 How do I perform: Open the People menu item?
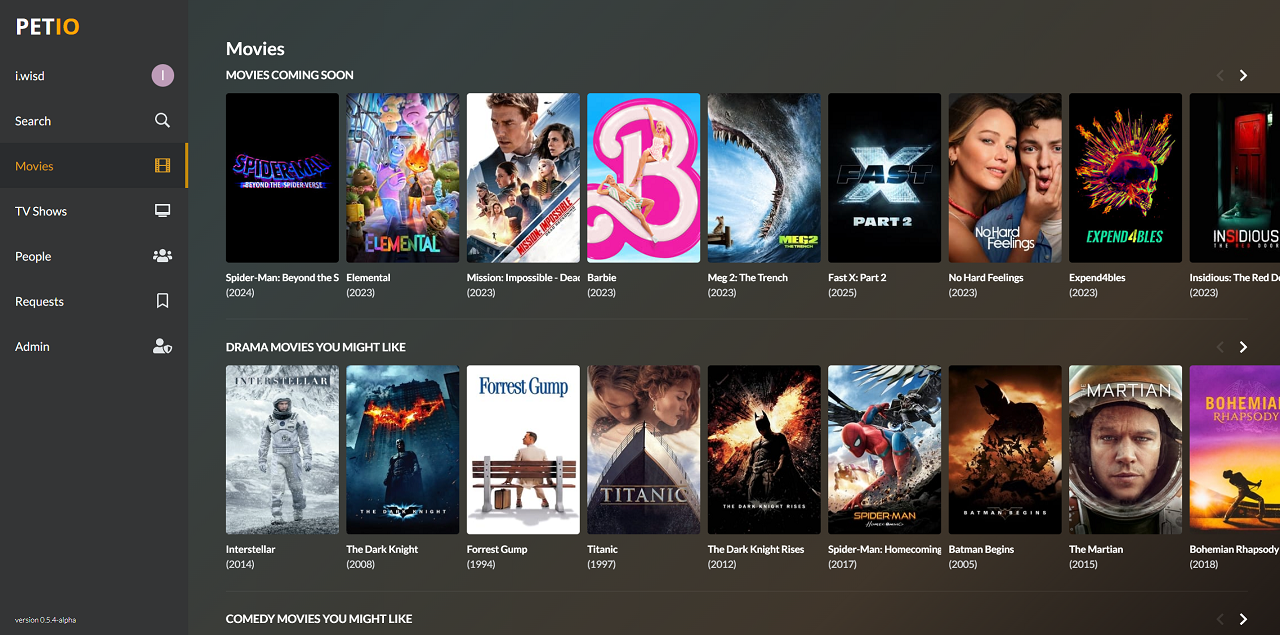point(33,256)
